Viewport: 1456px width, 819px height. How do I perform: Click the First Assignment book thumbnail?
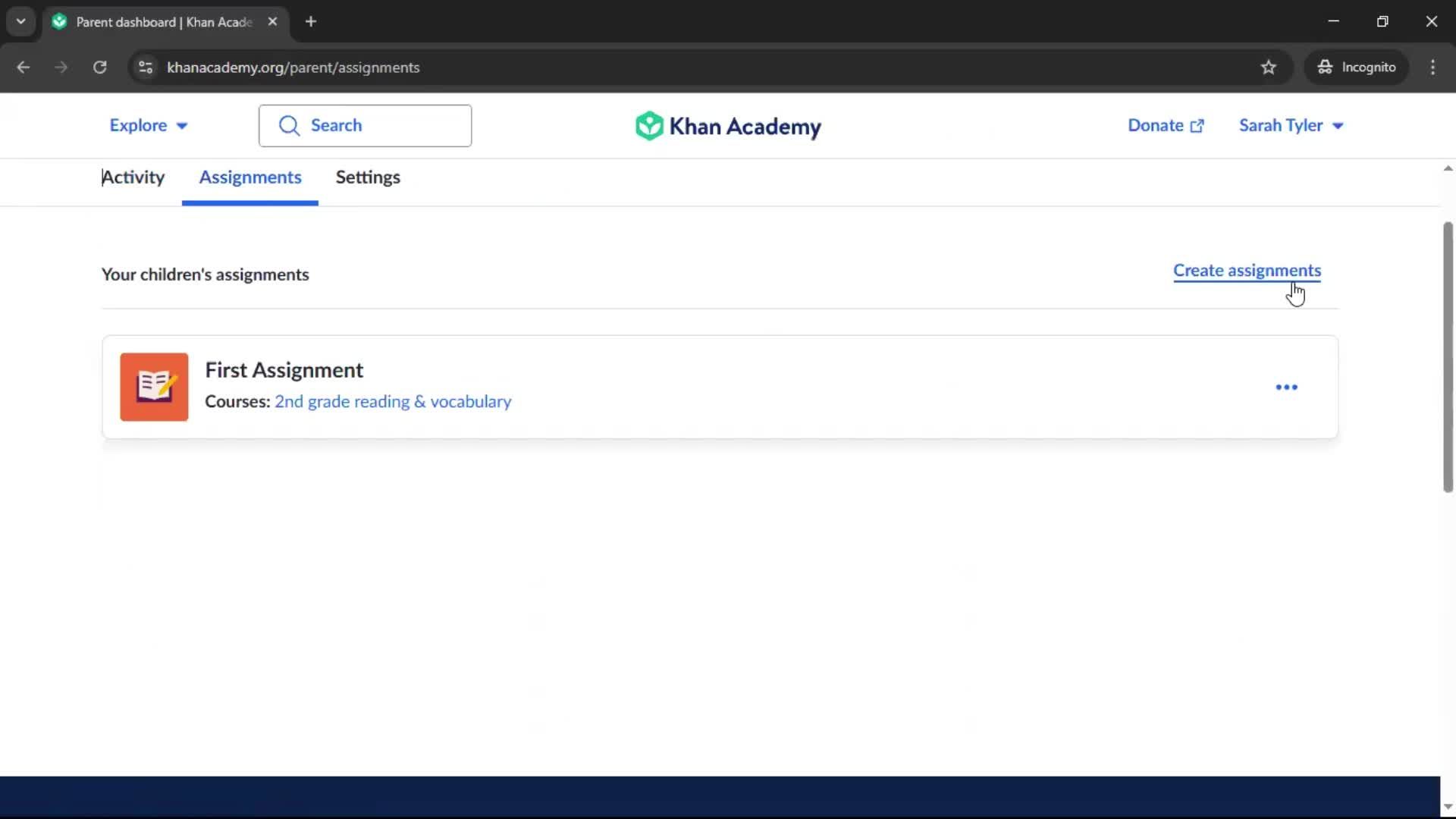pyautogui.click(x=154, y=387)
